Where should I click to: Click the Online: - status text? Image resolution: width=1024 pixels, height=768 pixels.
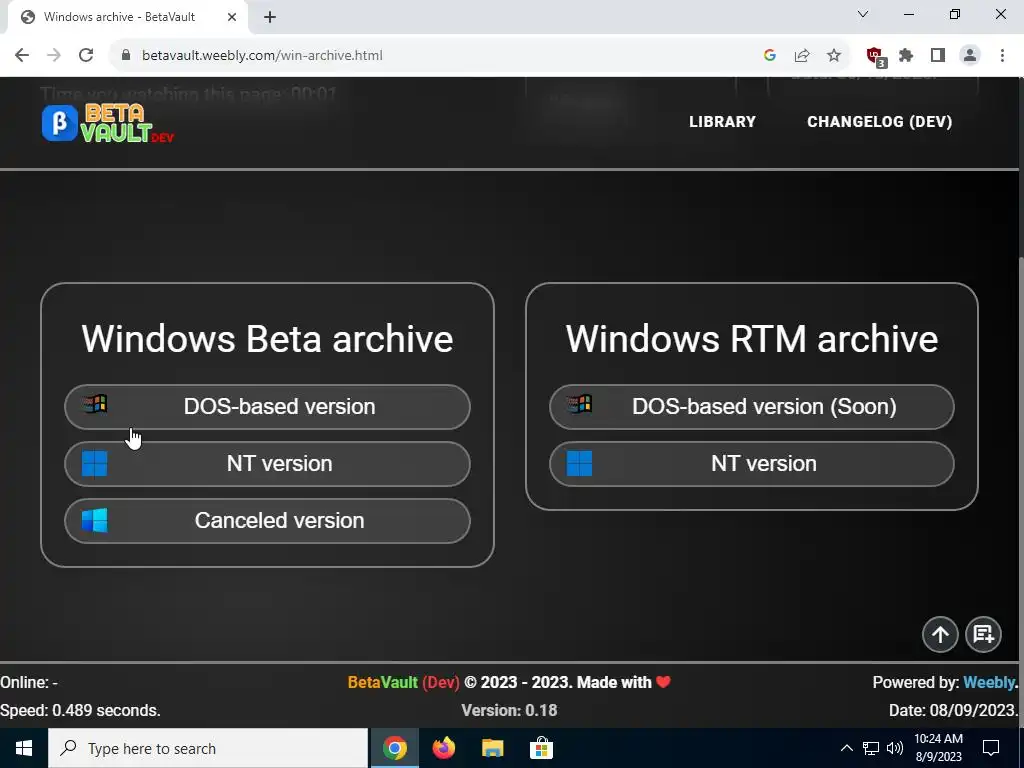click(29, 682)
